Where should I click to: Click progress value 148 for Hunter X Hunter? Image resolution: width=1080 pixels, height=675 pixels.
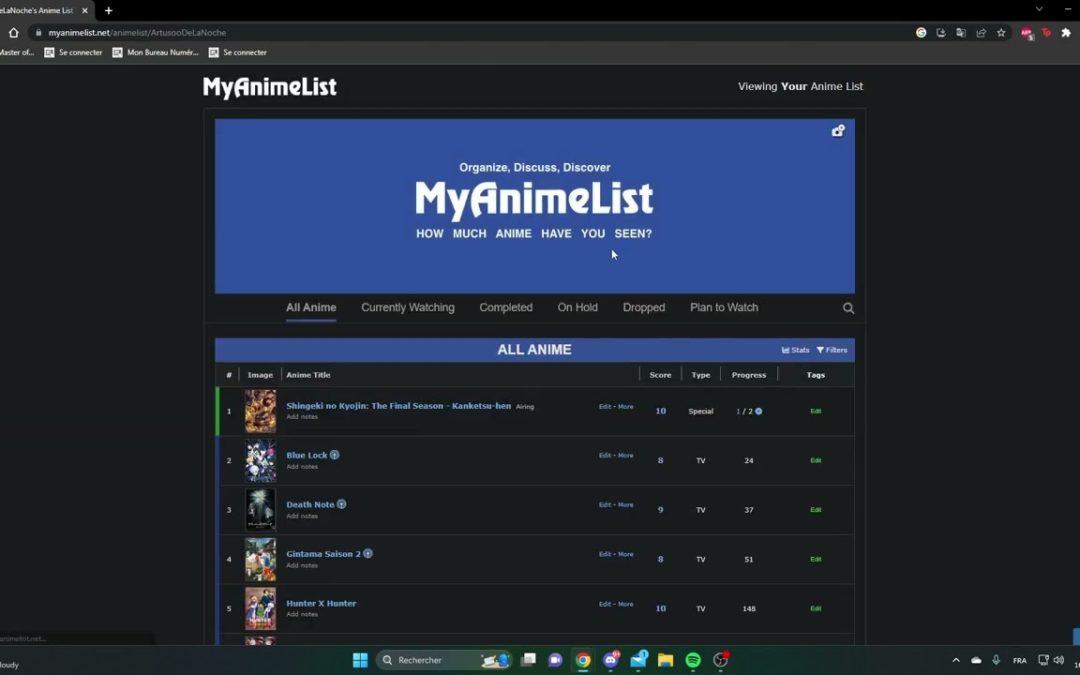click(x=749, y=609)
